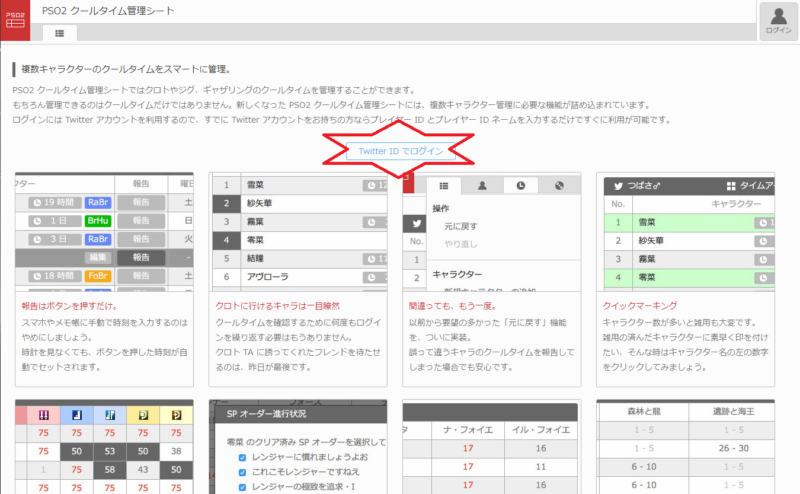Click the blue RaBr class badge beside 19 時間
This screenshot has height=494, width=800.
tap(98, 202)
